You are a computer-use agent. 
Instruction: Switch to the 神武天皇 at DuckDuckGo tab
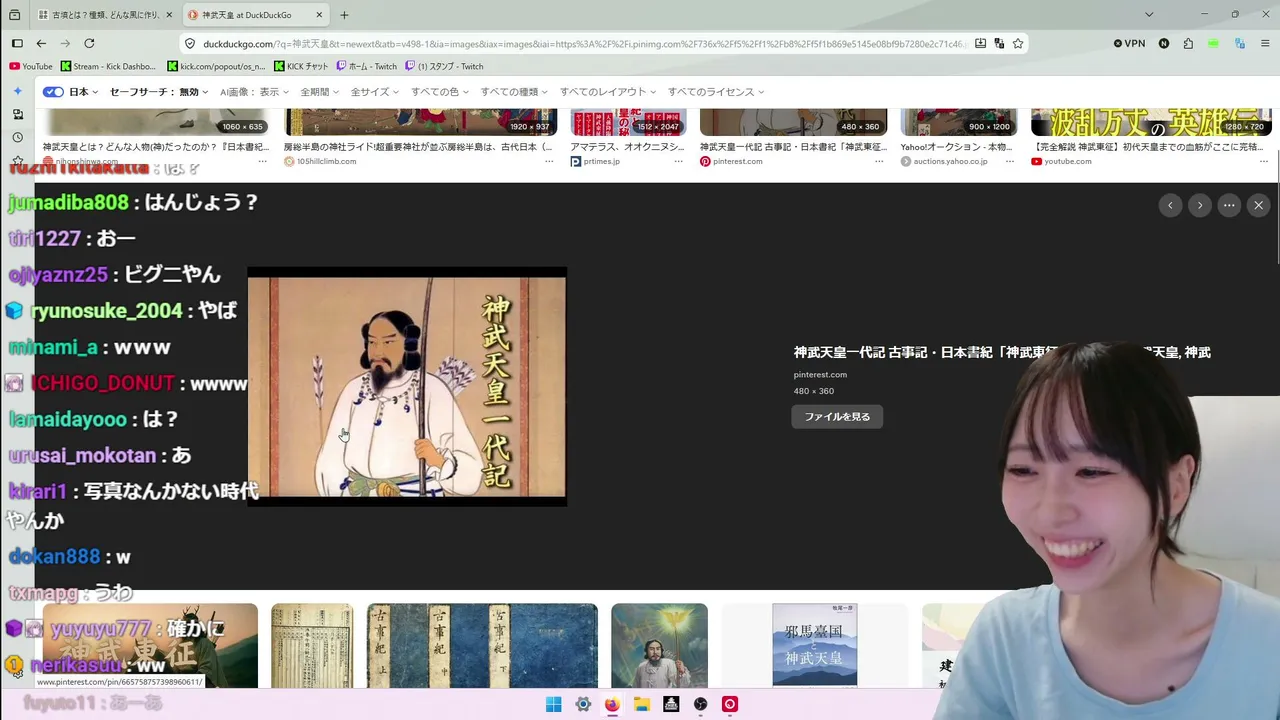[256, 15]
